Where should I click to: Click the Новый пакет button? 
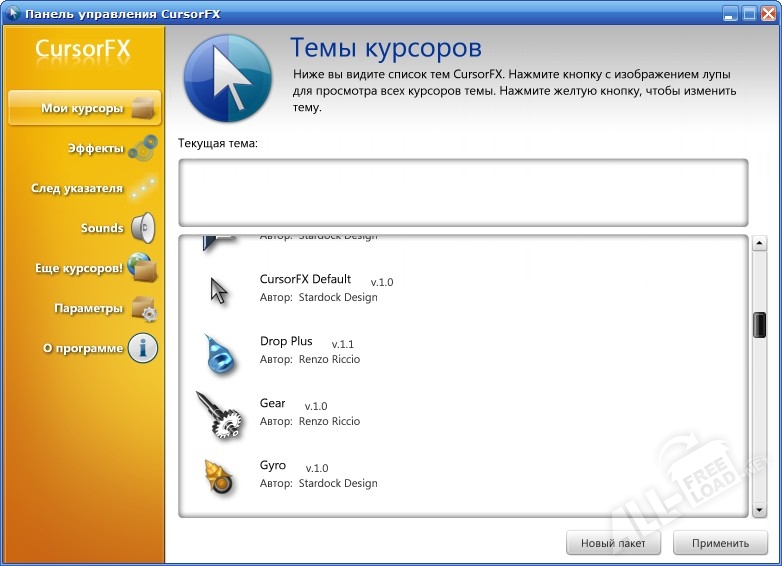(x=613, y=543)
